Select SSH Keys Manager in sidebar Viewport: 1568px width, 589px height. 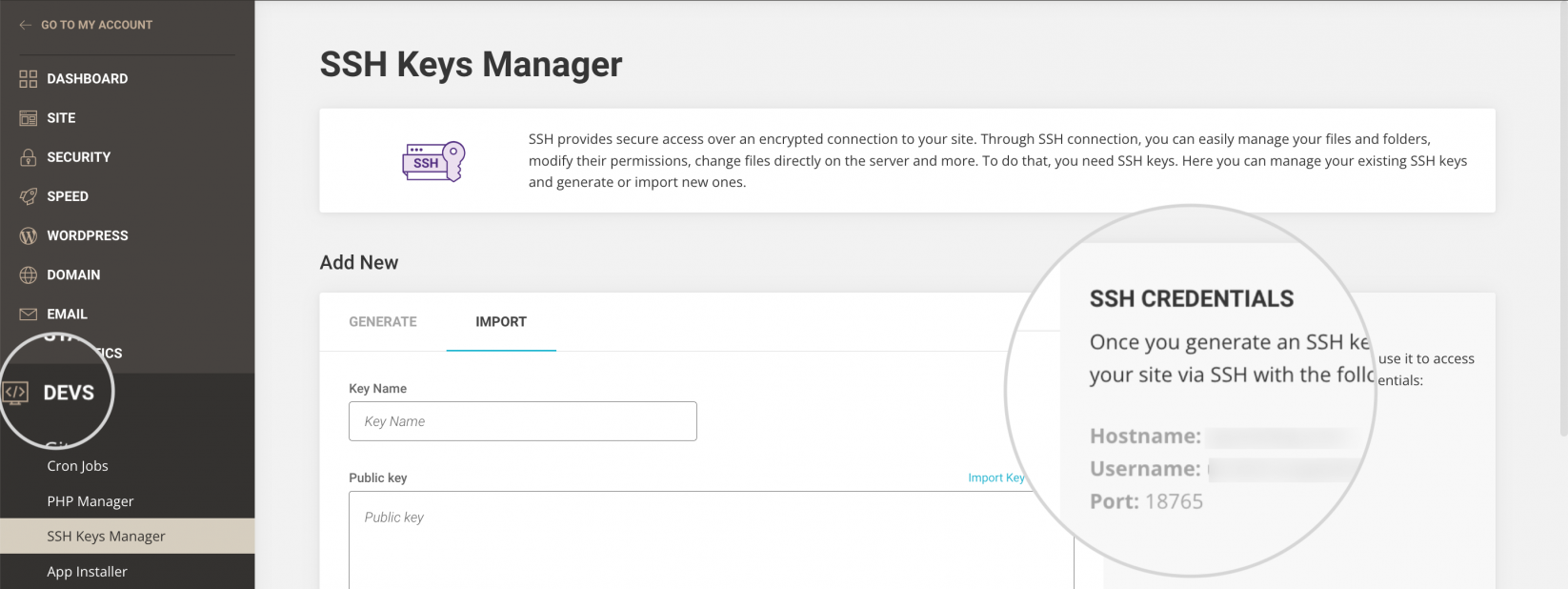click(127, 537)
